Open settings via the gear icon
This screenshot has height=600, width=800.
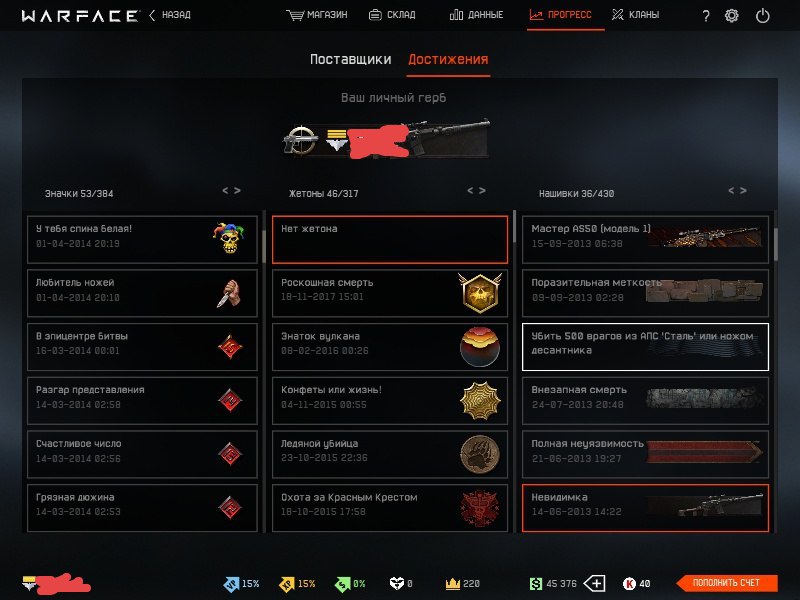pos(732,16)
